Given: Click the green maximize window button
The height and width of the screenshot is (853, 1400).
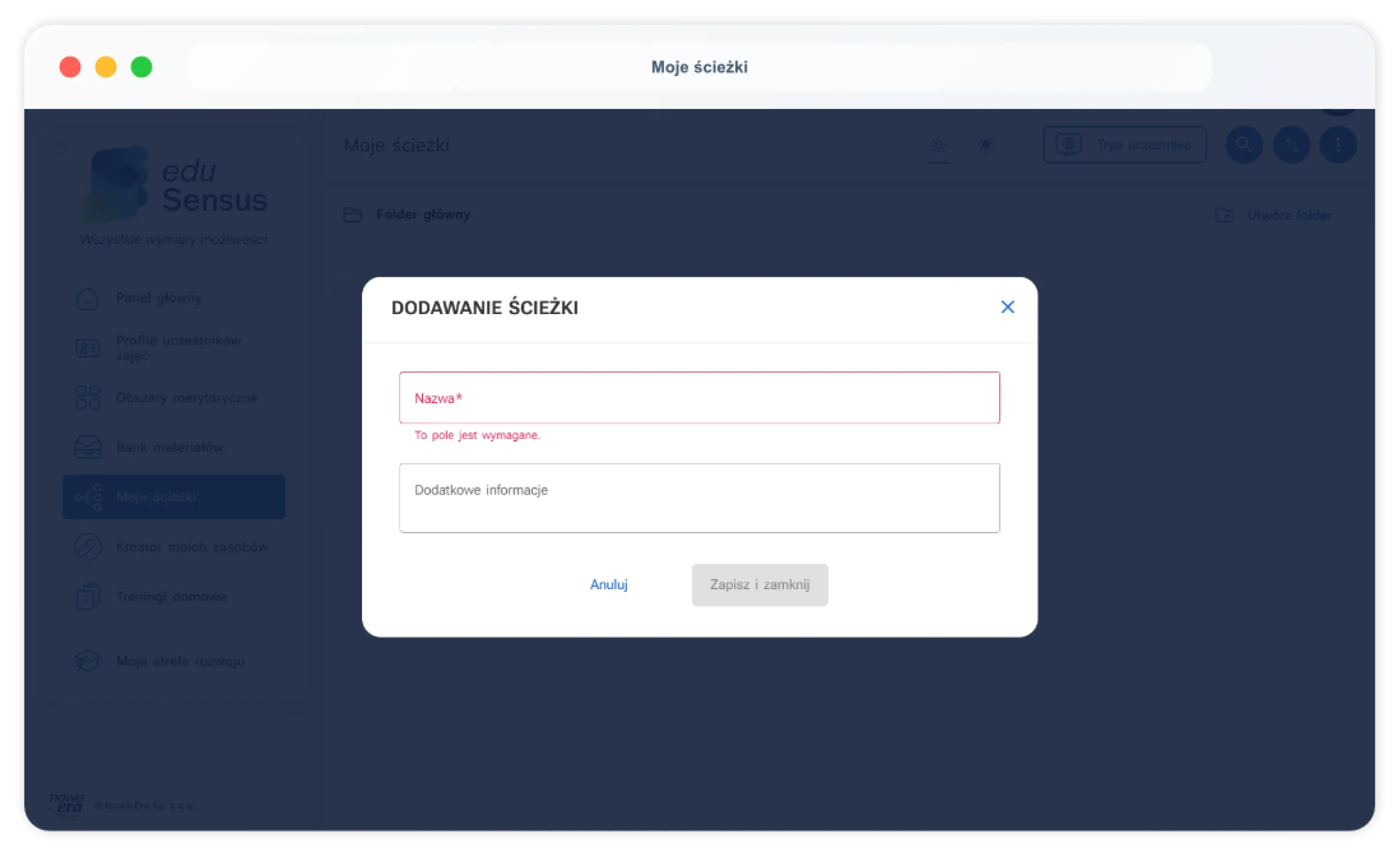Looking at the screenshot, I should tap(142, 67).
